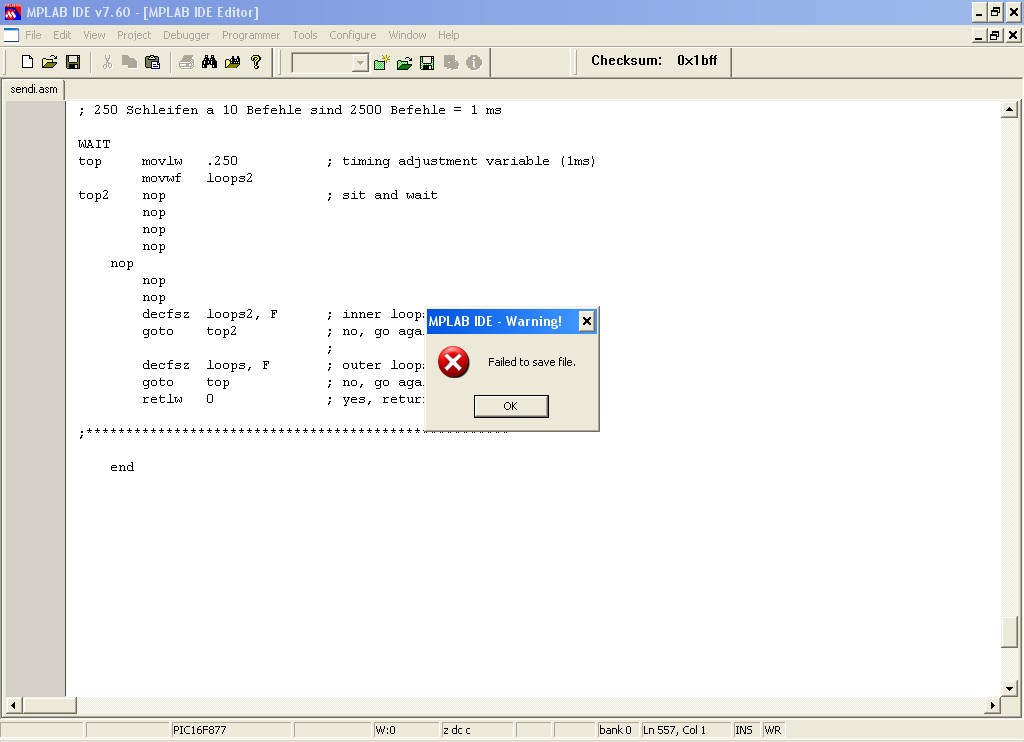Click the PIC16F877 device in status bar
The height and width of the screenshot is (742, 1024).
[x=231, y=730]
